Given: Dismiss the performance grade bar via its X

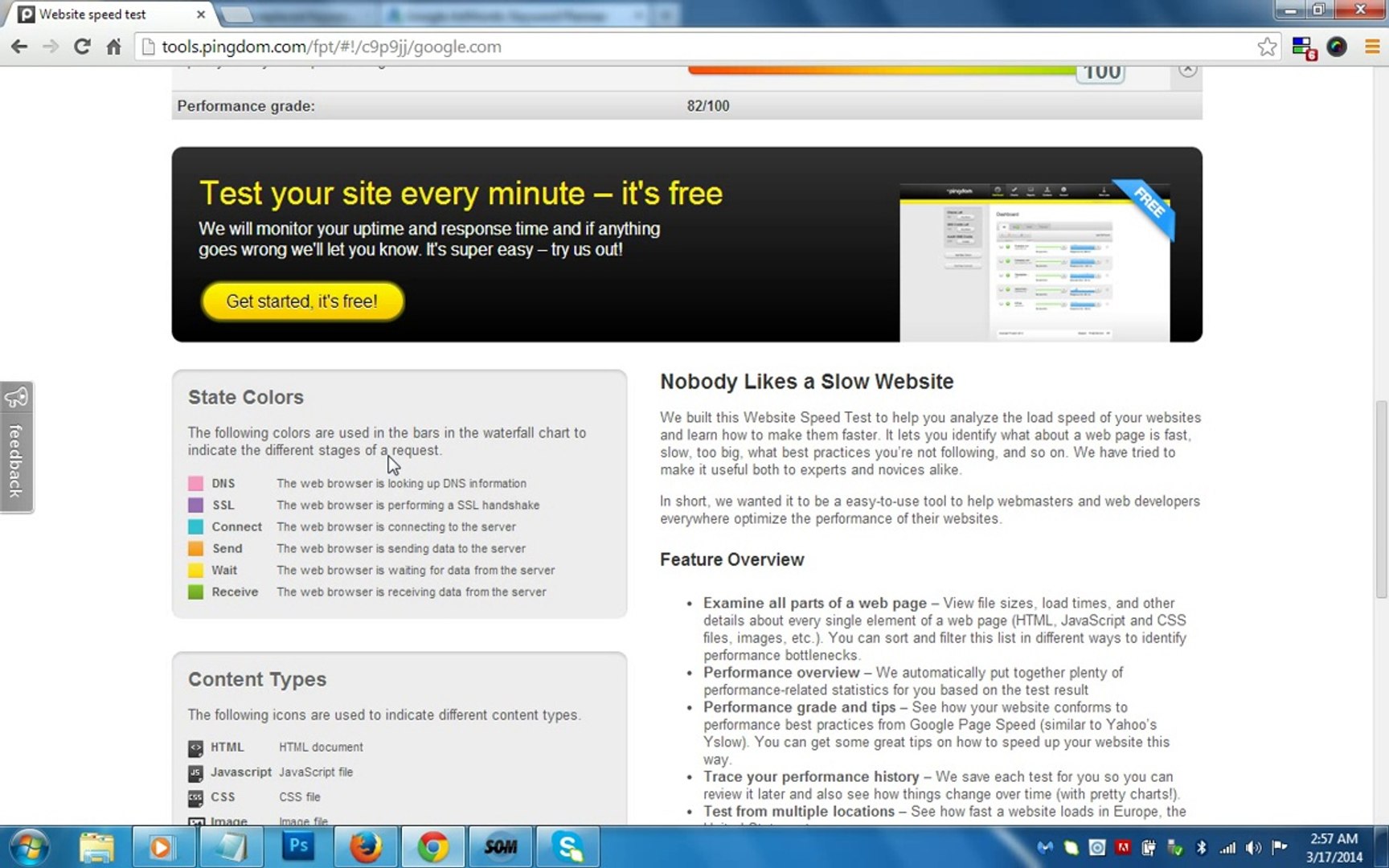Looking at the screenshot, I should click(1187, 69).
